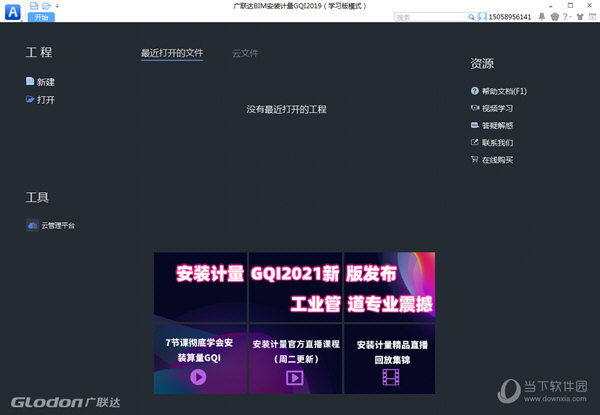
Task: Click the blue A application logo button
Action: pyautogui.click(x=13, y=11)
